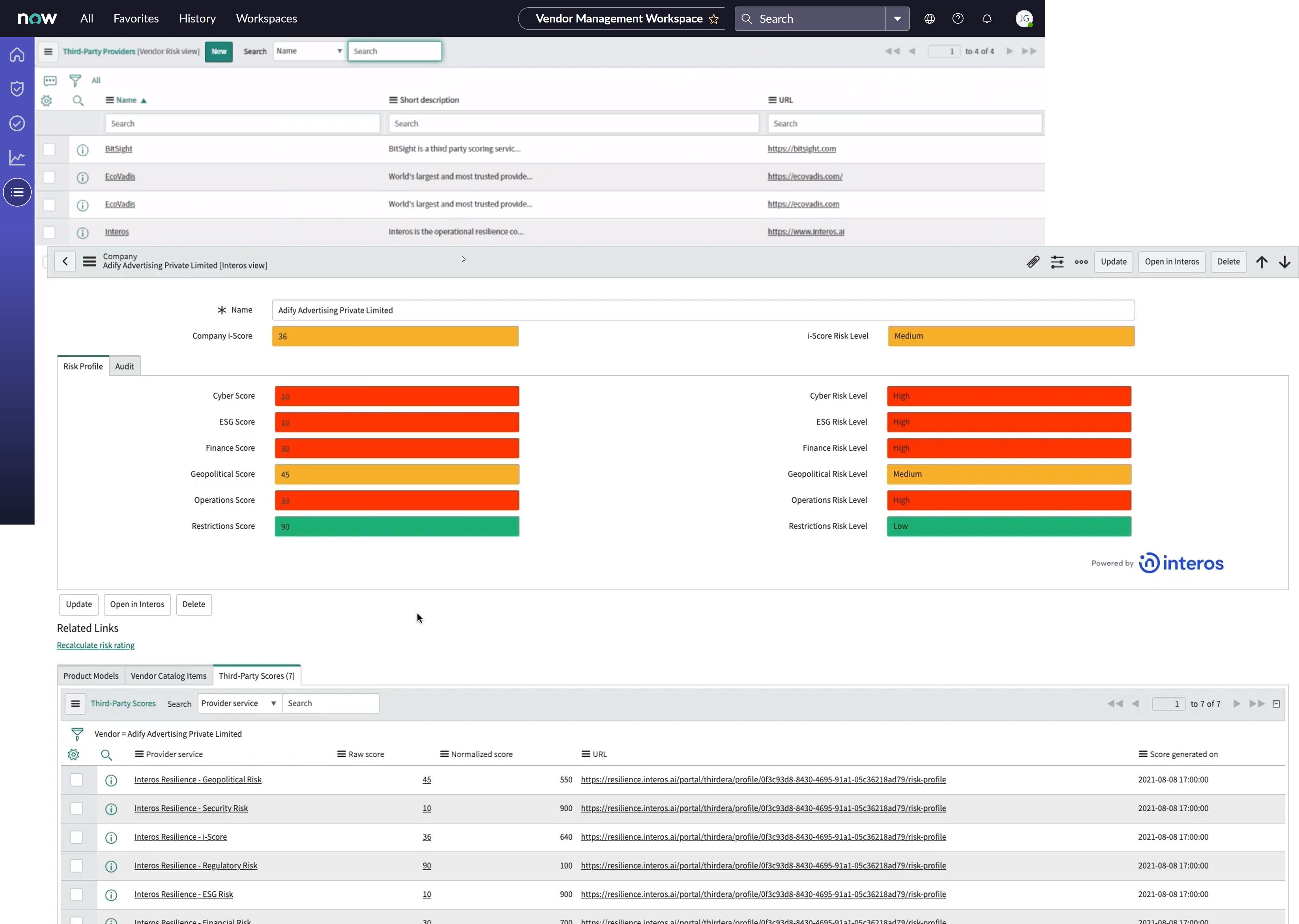Viewport: 1299px width, 924px height.
Task: Open Provider service search dropdown
Action: click(x=239, y=704)
